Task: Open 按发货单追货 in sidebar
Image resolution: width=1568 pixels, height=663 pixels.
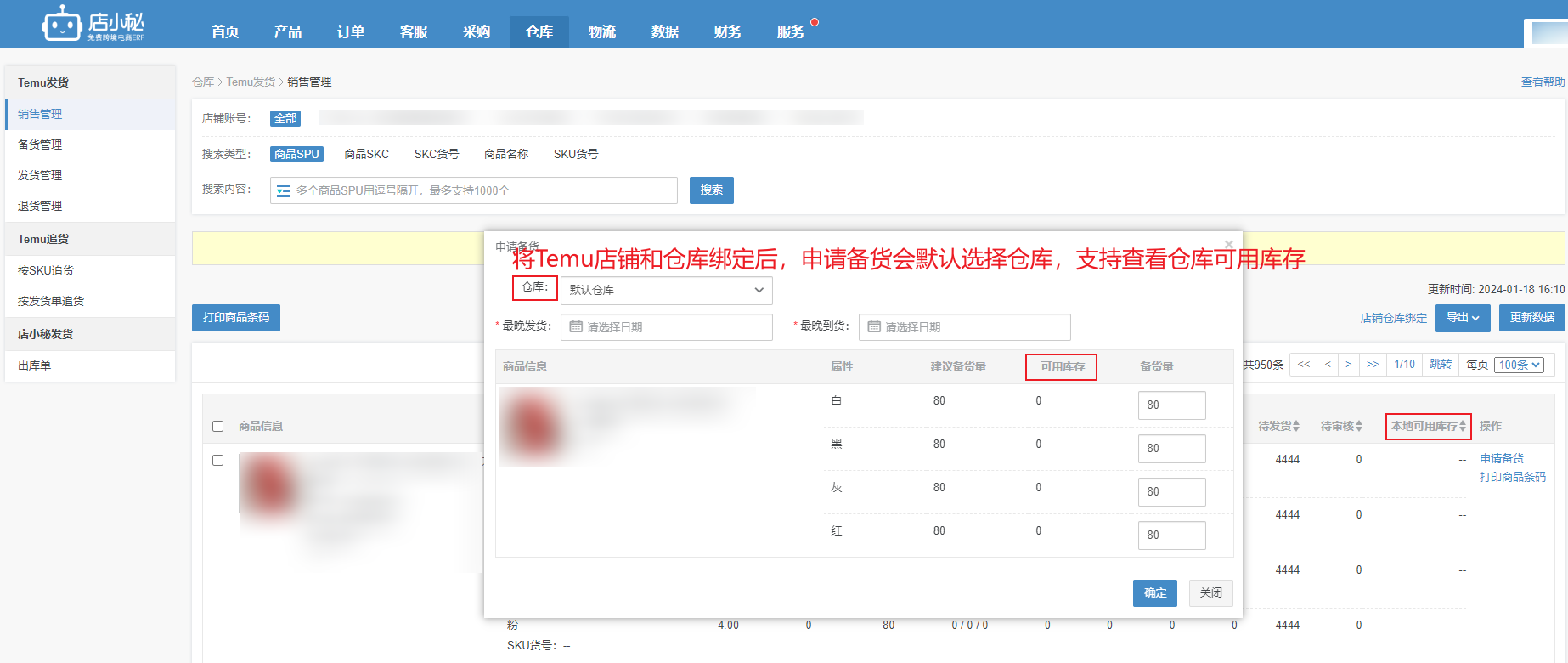Action: 90,301
